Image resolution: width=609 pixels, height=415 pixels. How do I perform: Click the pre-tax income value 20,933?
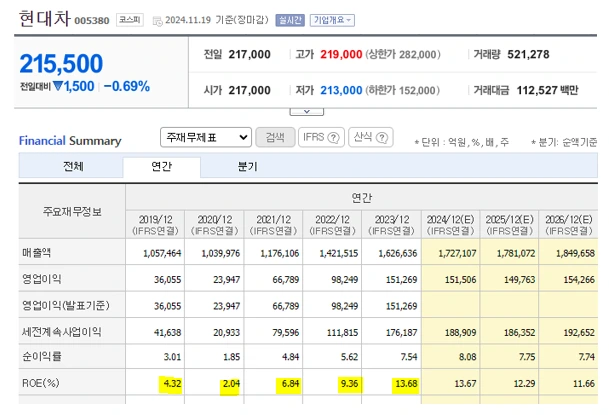[226, 333]
